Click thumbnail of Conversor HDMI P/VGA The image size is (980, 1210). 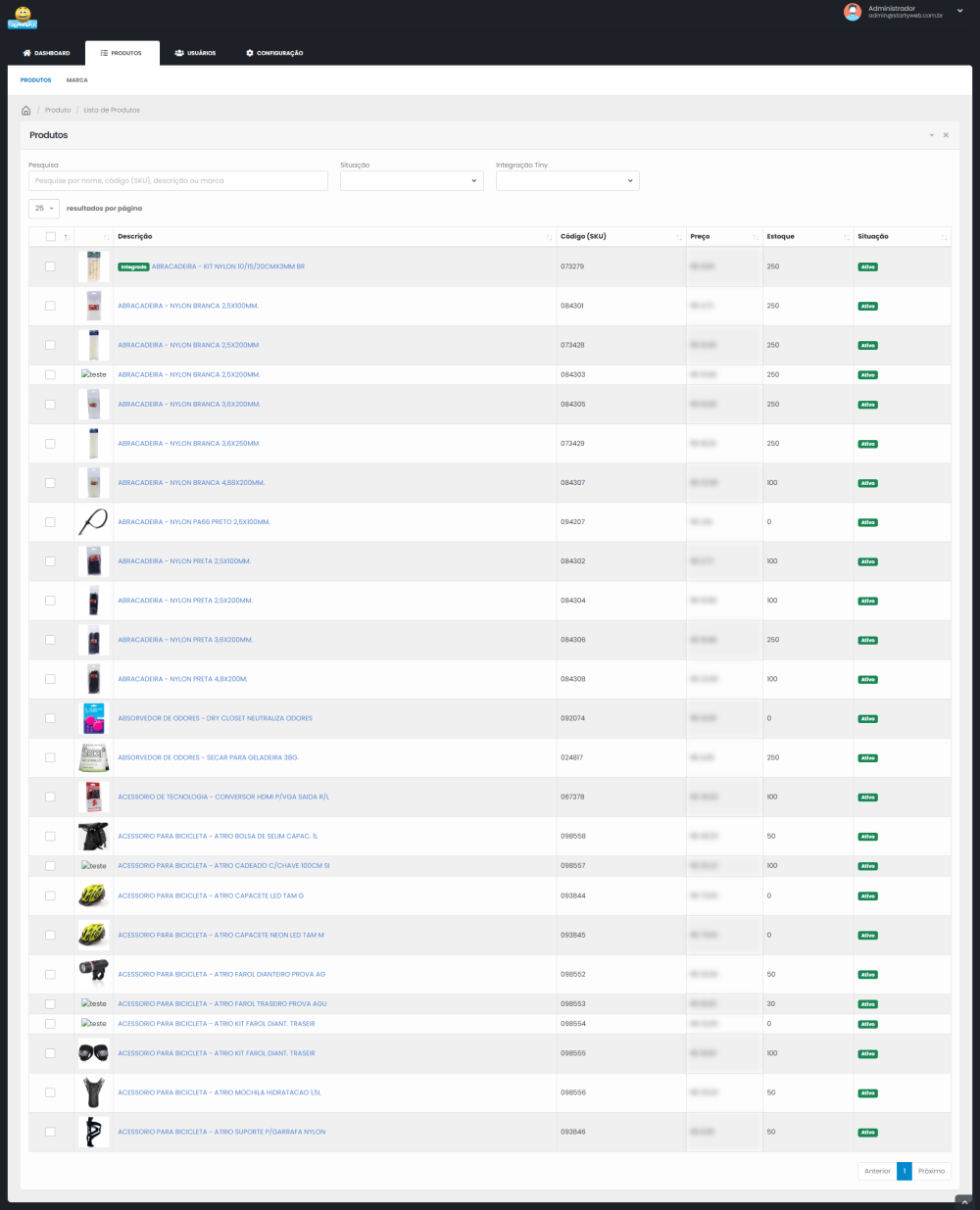coord(93,797)
